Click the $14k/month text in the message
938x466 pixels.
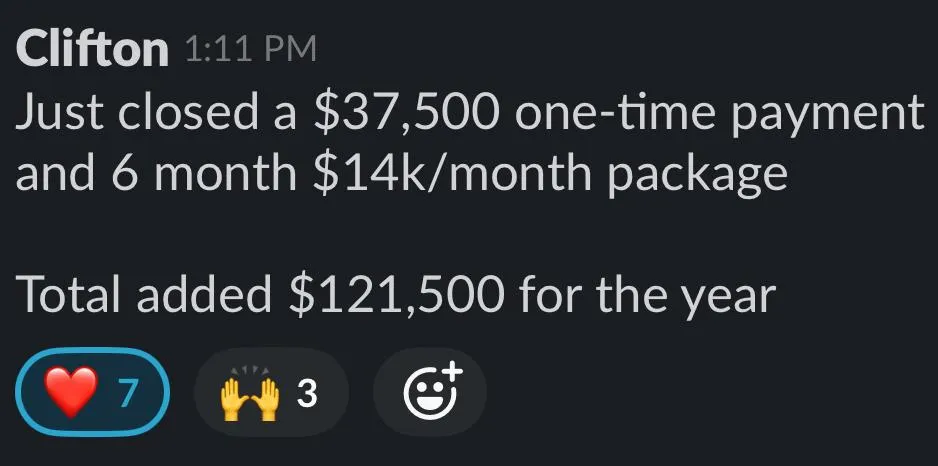point(455,174)
